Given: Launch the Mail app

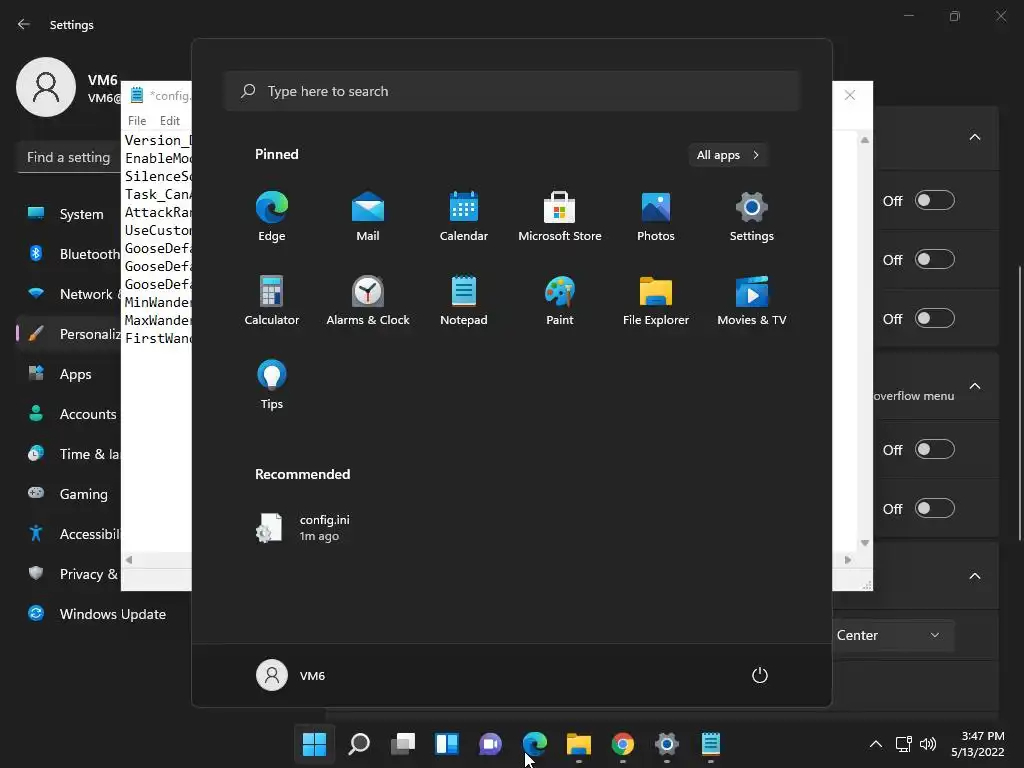Looking at the screenshot, I should [x=368, y=216].
